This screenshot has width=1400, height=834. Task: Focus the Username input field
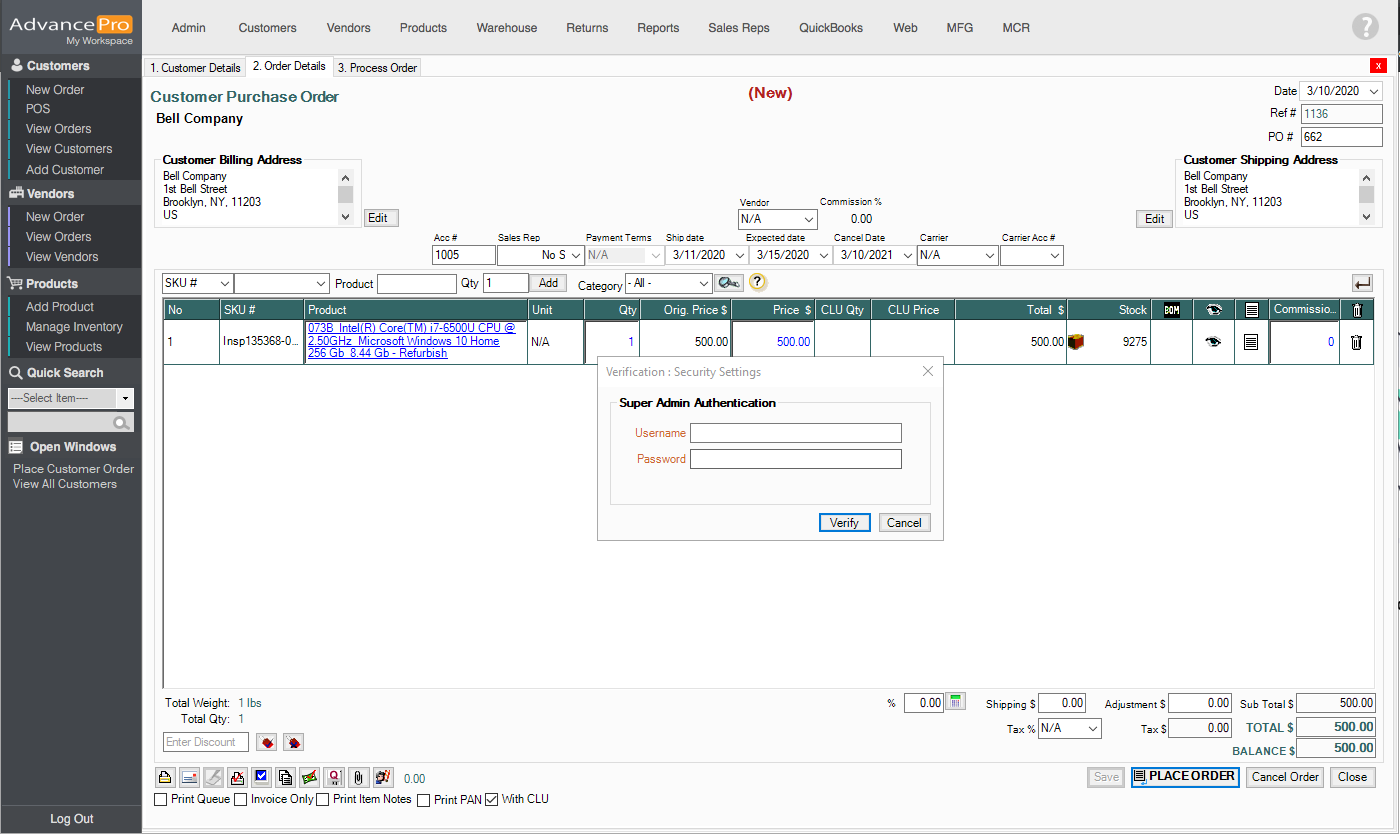[x=795, y=433]
